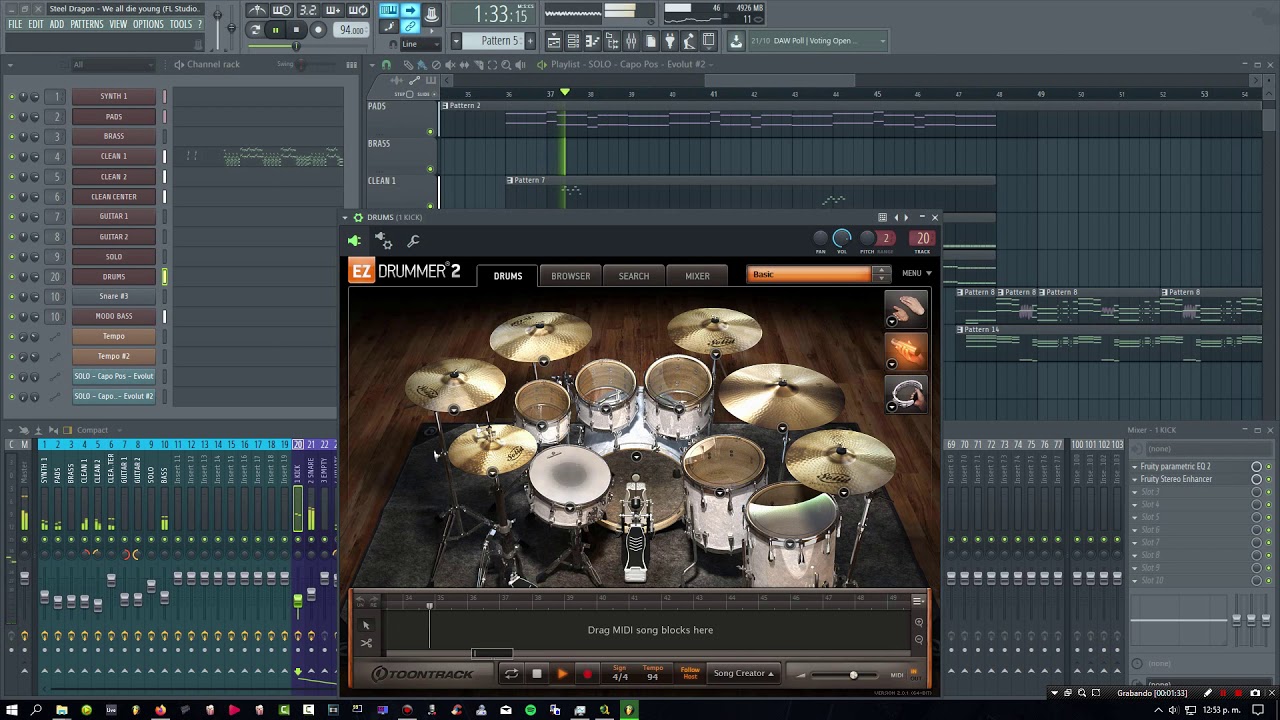1280x720 pixels.
Task: Adjust the EZdrummer output volume slider
Action: (x=853, y=675)
